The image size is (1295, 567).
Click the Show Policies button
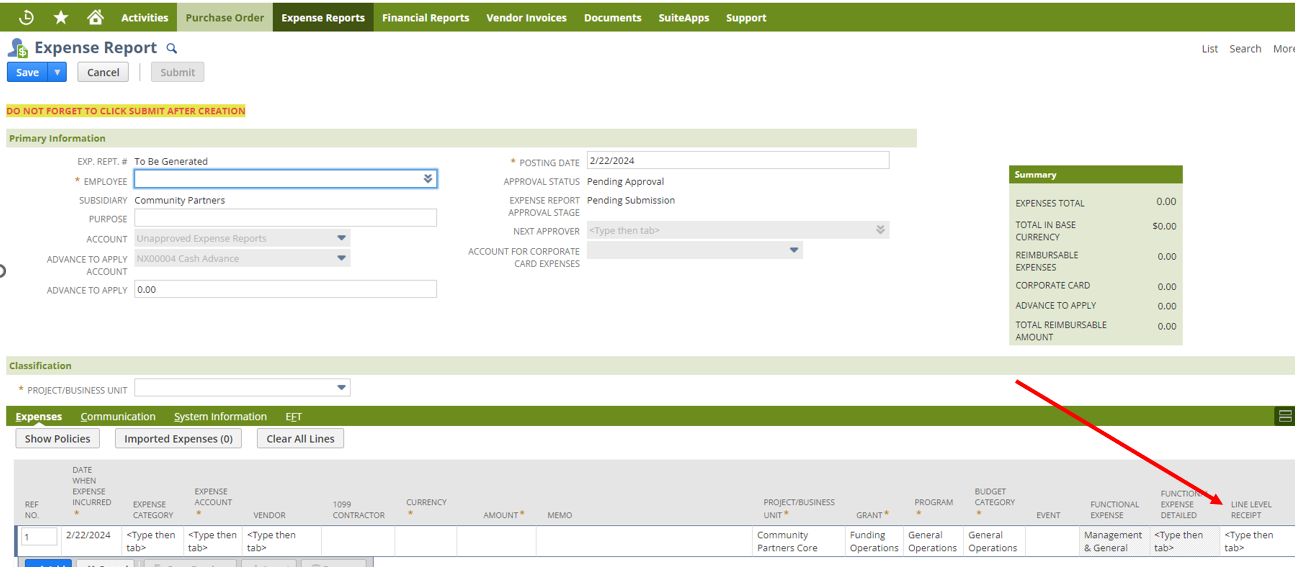coord(58,439)
